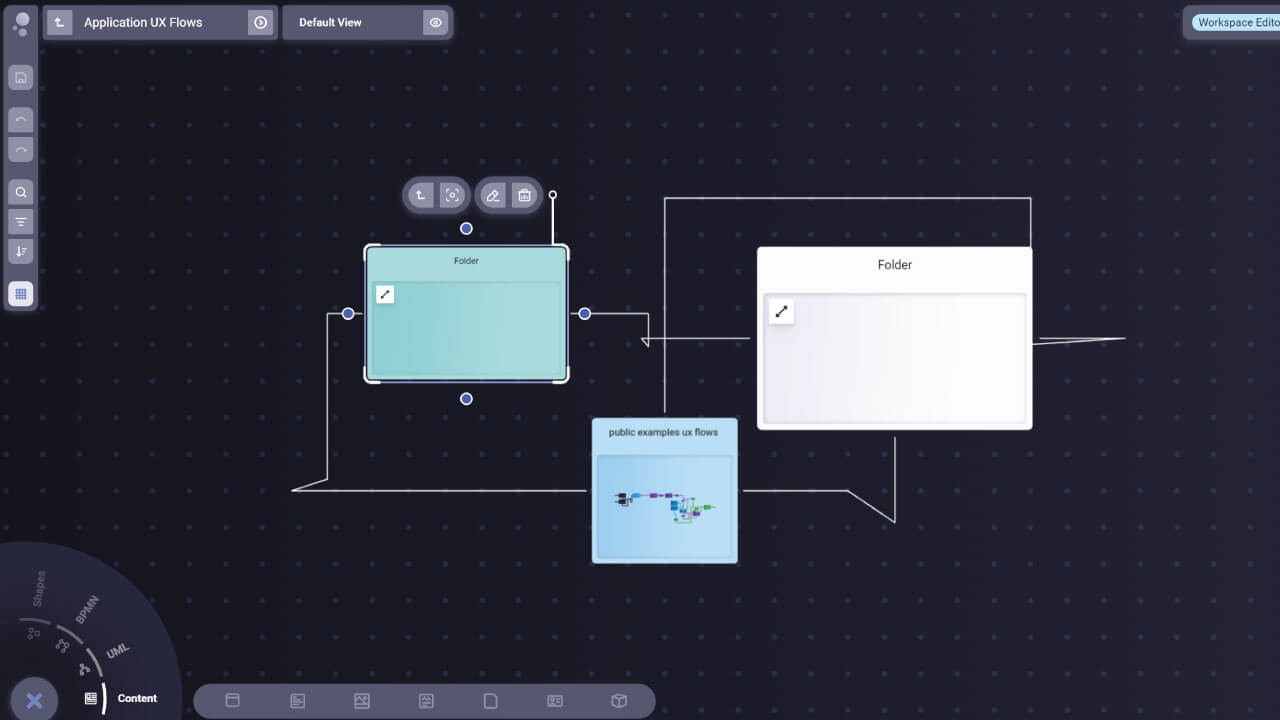
Task: Switch to the BPMN palette tab
Action: tap(88, 610)
